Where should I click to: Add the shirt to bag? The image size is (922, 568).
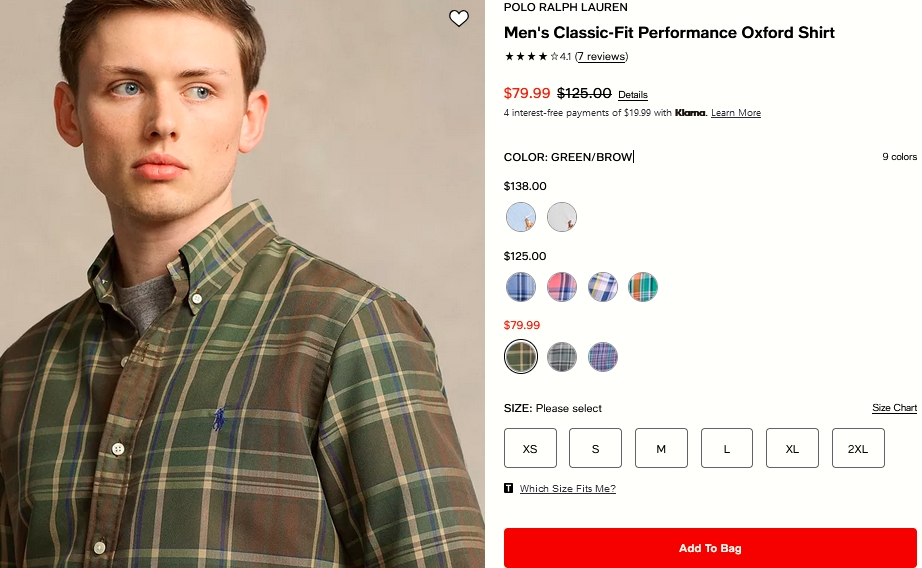[710, 548]
